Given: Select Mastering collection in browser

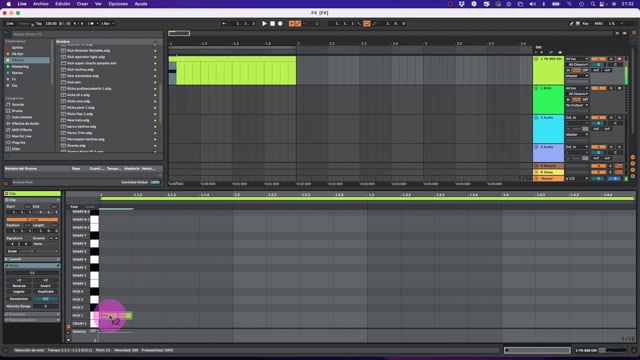Looking at the screenshot, I should point(20,67).
